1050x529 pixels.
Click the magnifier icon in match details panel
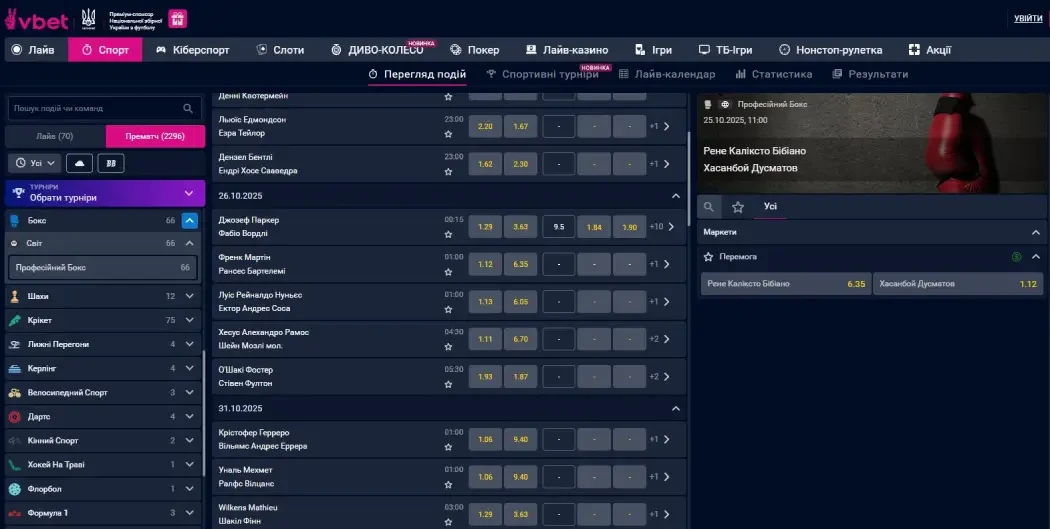(709, 207)
